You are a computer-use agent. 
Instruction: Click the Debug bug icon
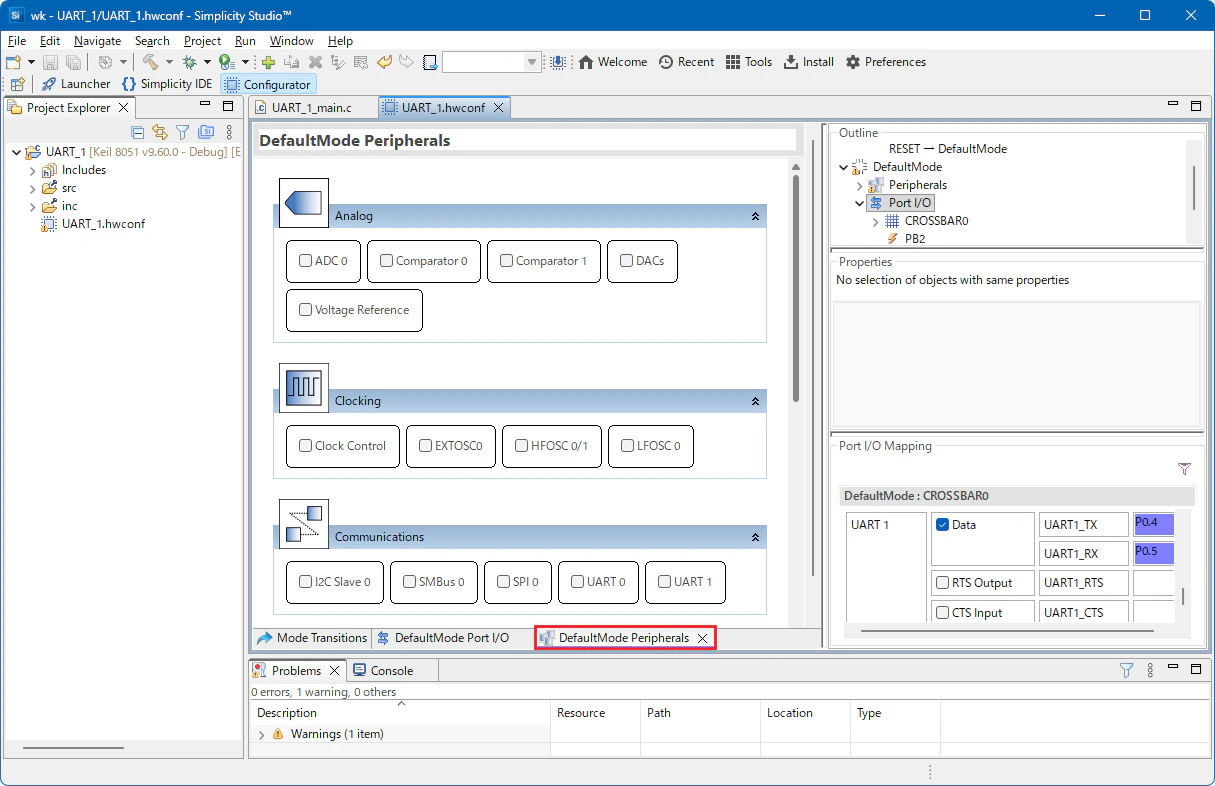pyautogui.click(x=188, y=62)
